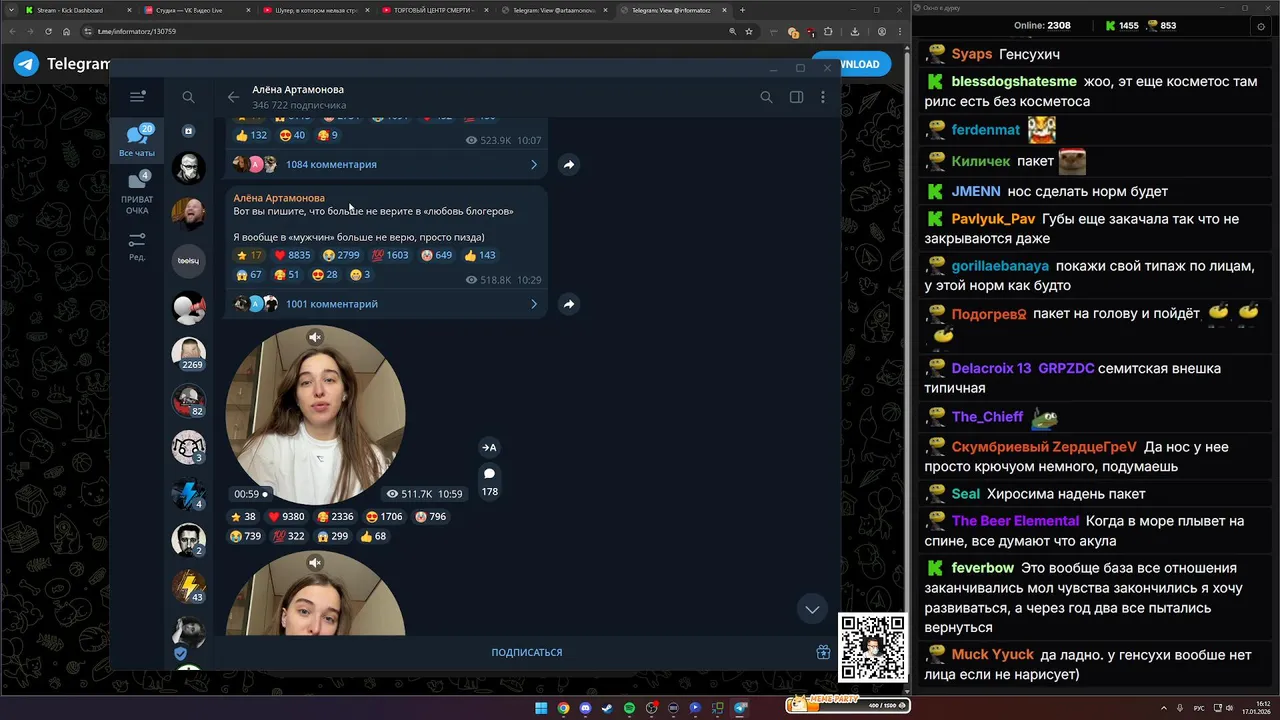Open the chat with 2269 unread badge
This screenshot has width=1280, height=720.
point(188,354)
